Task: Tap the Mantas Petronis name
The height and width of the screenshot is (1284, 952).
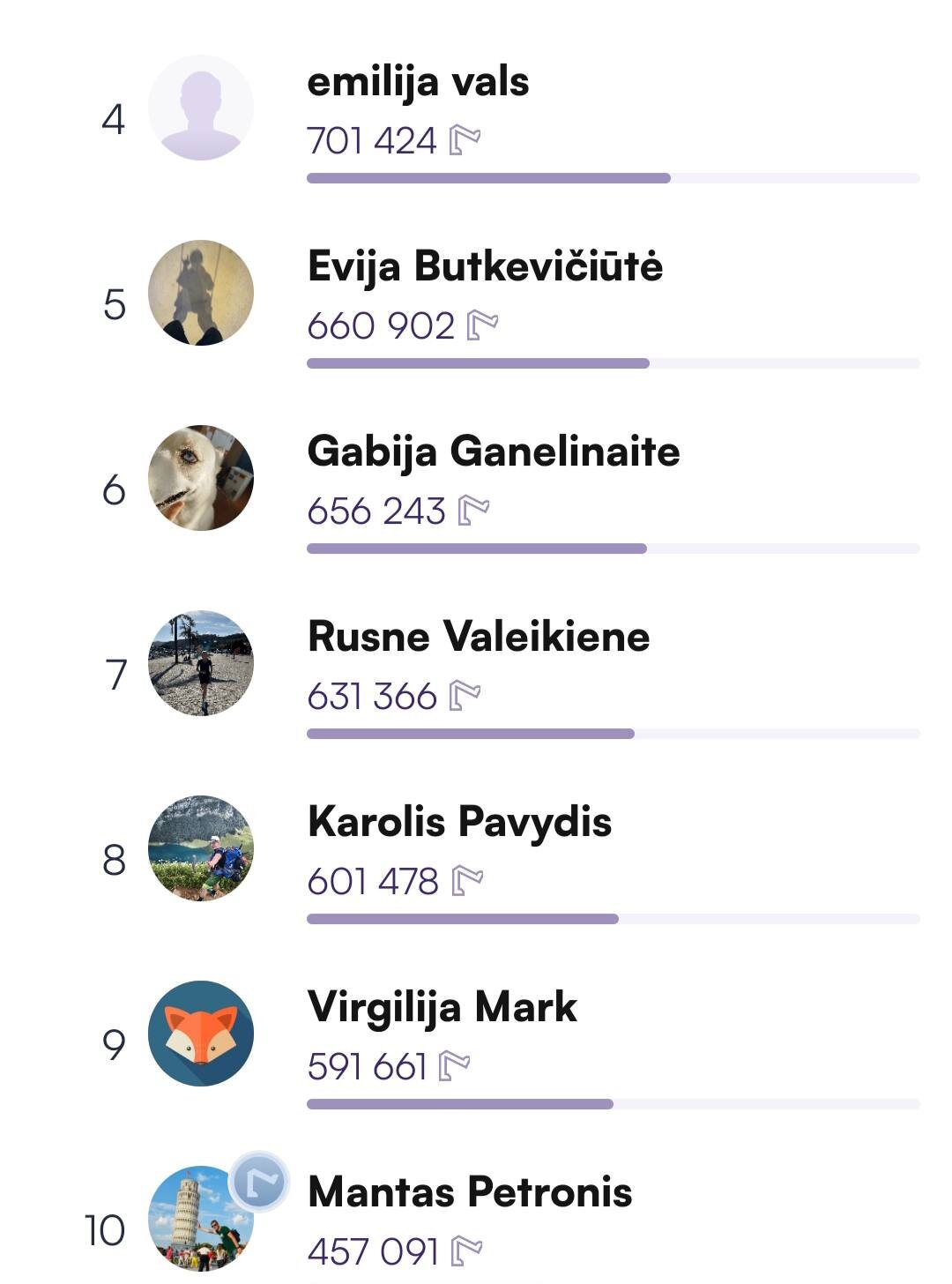Action: click(x=470, y=1192)
